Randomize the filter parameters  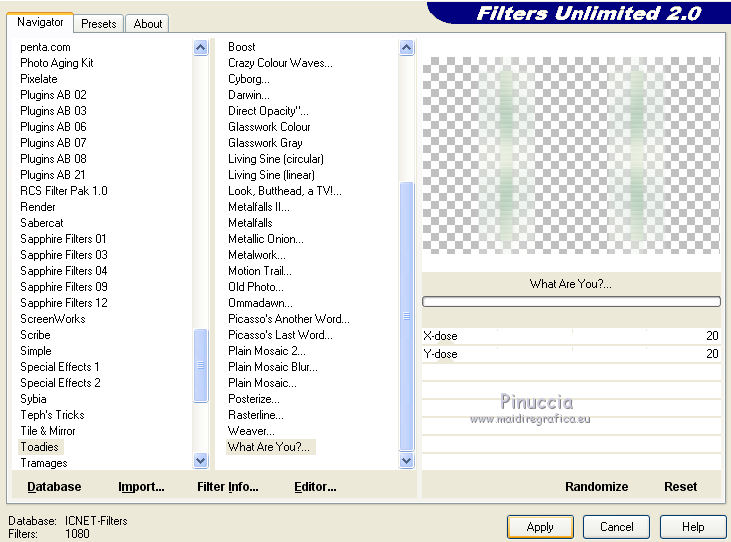coord(596,487)
